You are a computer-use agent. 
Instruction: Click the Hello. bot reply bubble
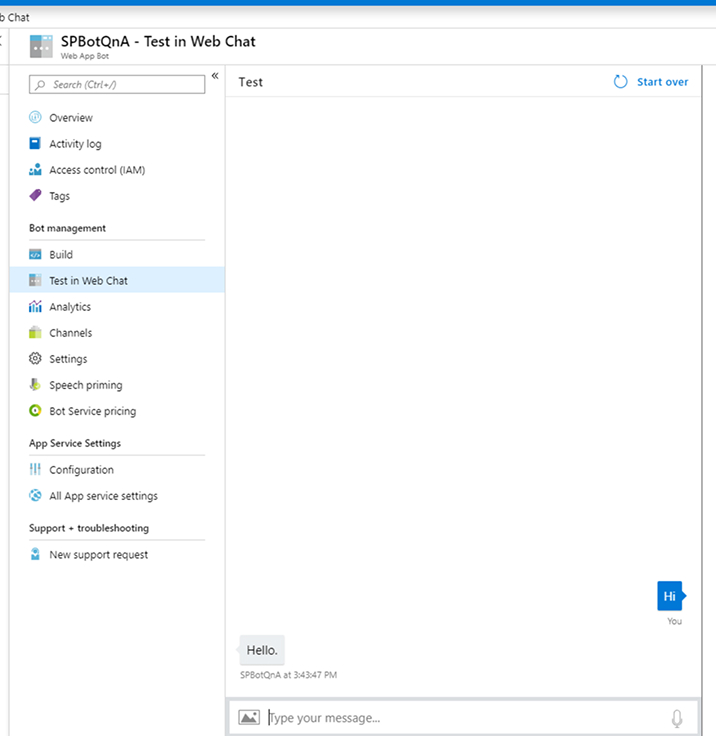point(262,650)
